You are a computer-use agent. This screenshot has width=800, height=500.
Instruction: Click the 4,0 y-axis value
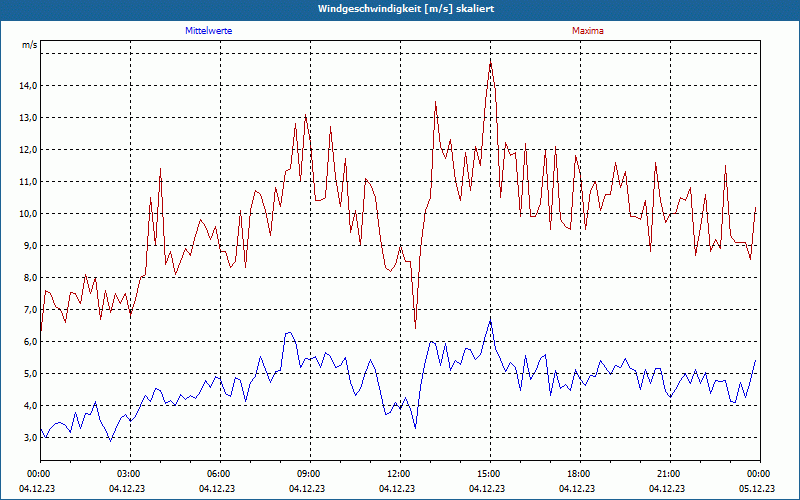[x=31, y=406]
